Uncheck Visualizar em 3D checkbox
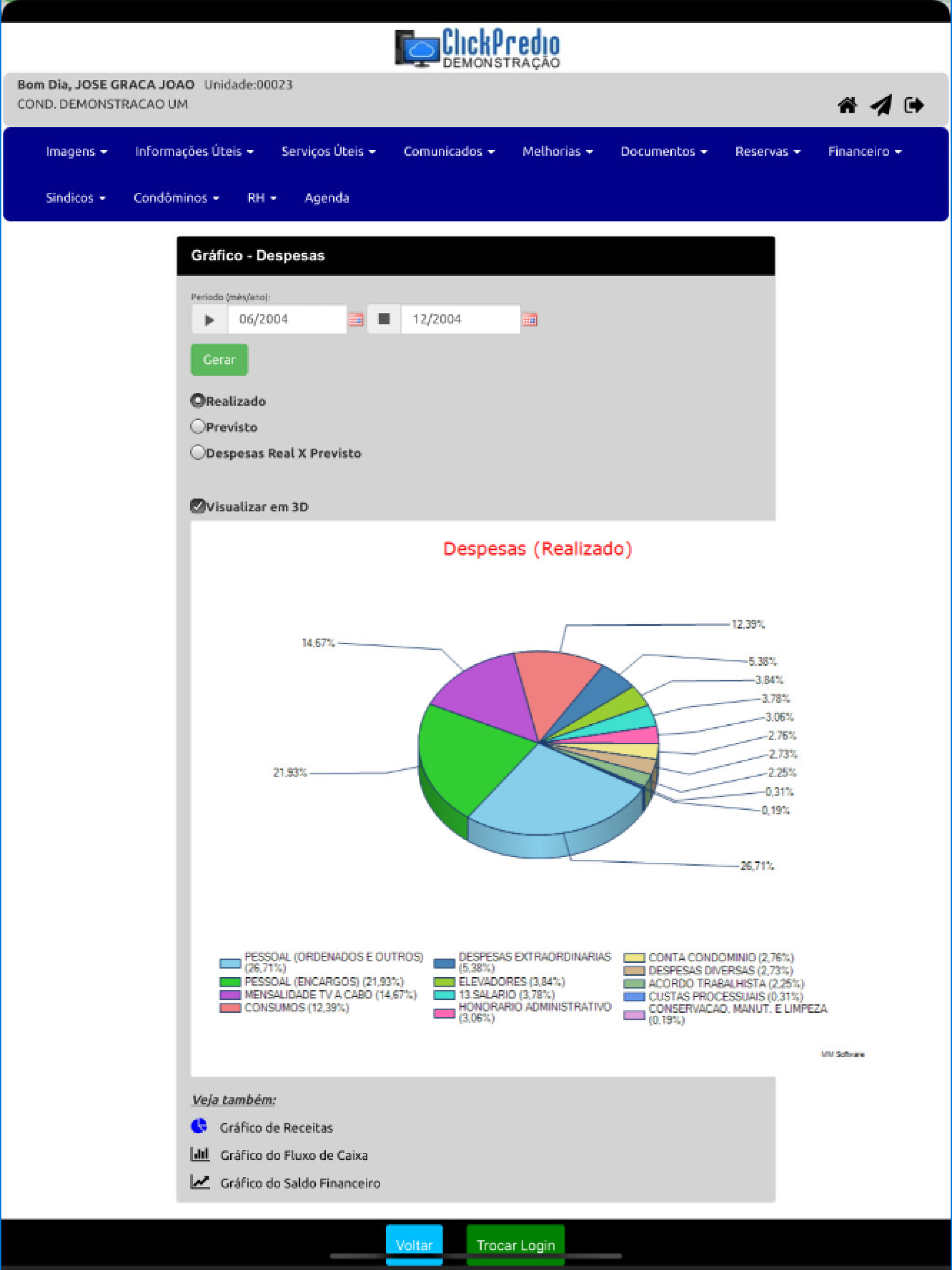The height and width of the screenshot is (1270, 952). [198, 506]
